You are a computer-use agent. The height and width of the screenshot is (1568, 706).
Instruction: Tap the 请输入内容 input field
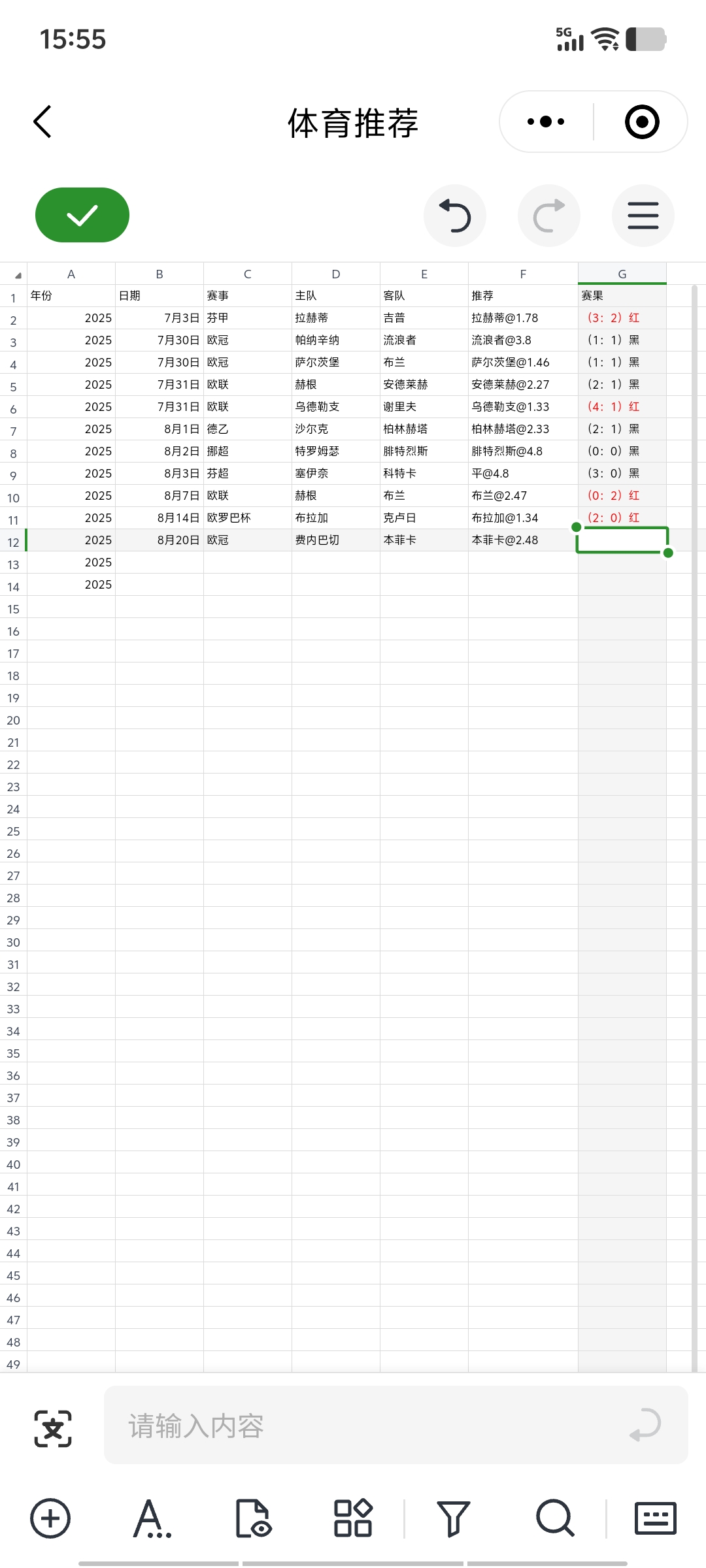[x=373, y=1426]
